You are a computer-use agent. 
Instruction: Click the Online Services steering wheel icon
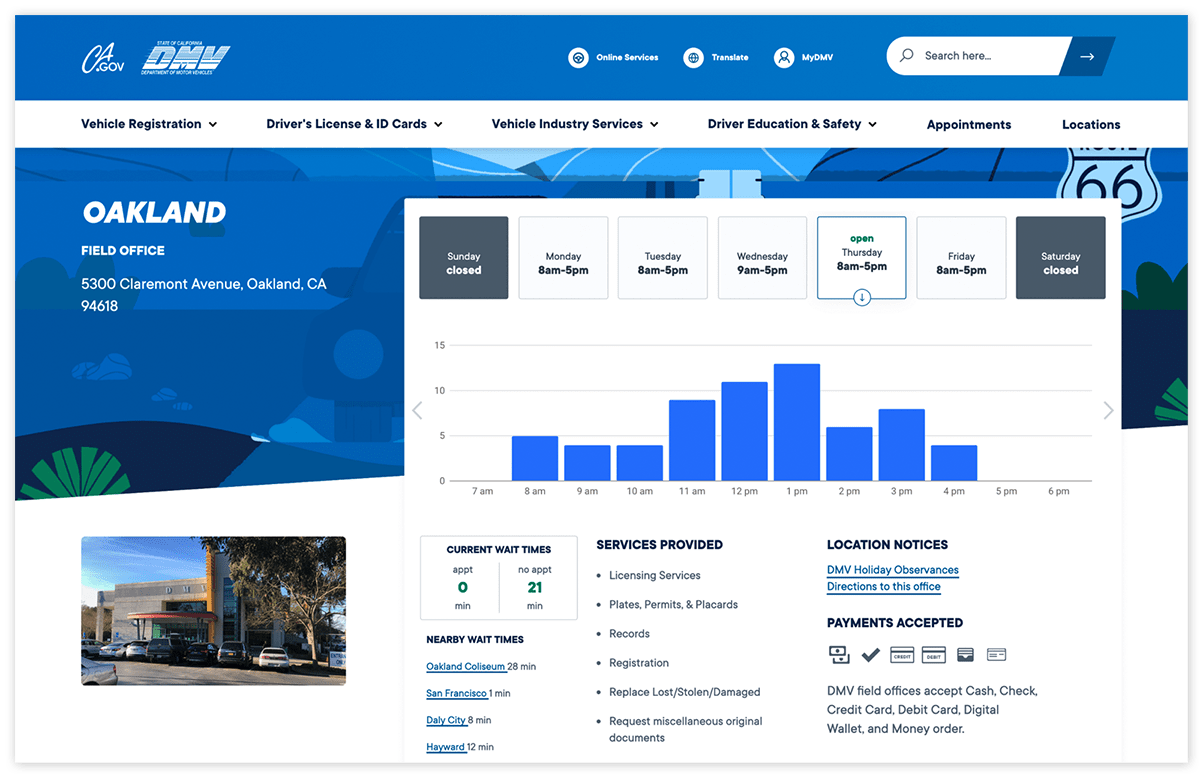click(x=578, y=58)
